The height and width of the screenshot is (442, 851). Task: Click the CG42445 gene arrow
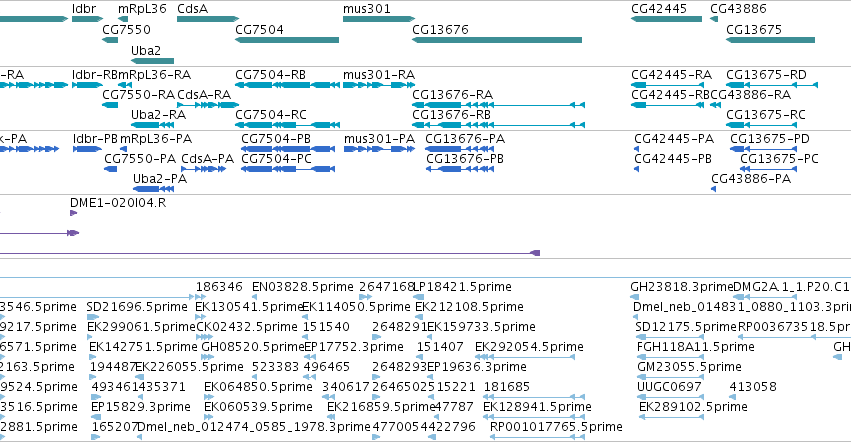666,19
